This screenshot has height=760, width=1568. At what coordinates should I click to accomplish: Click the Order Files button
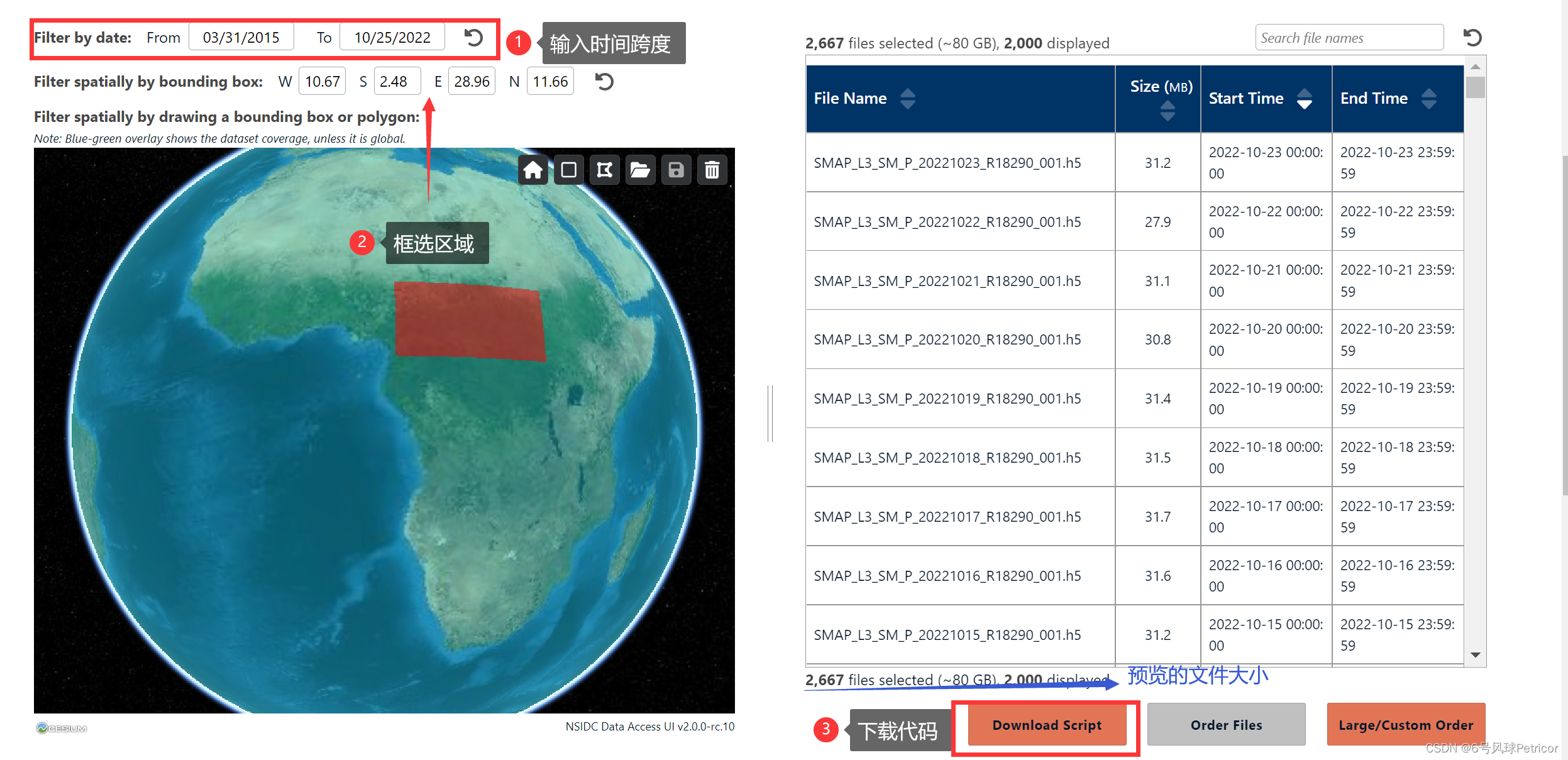coord(1226,725)
